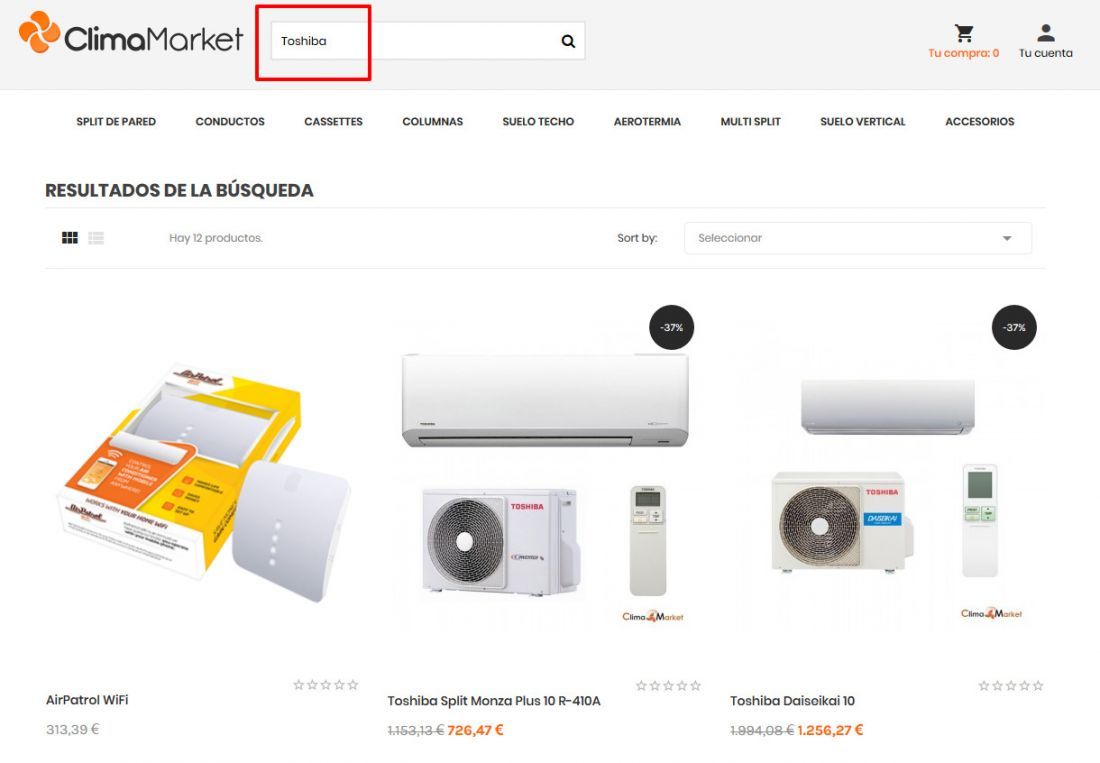Viewport: 1100px width, 763px height.
Task: Go to ACCESORIOS category
Action: tap(979, 121)
